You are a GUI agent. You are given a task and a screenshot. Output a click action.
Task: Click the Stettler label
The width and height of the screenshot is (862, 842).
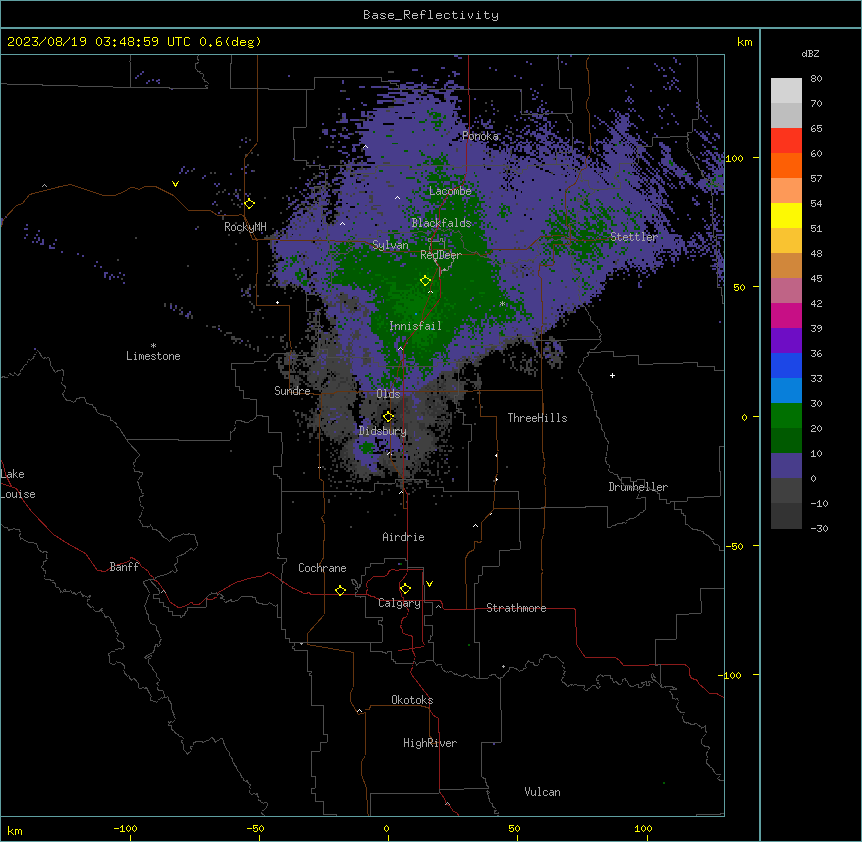pos(634,237)
